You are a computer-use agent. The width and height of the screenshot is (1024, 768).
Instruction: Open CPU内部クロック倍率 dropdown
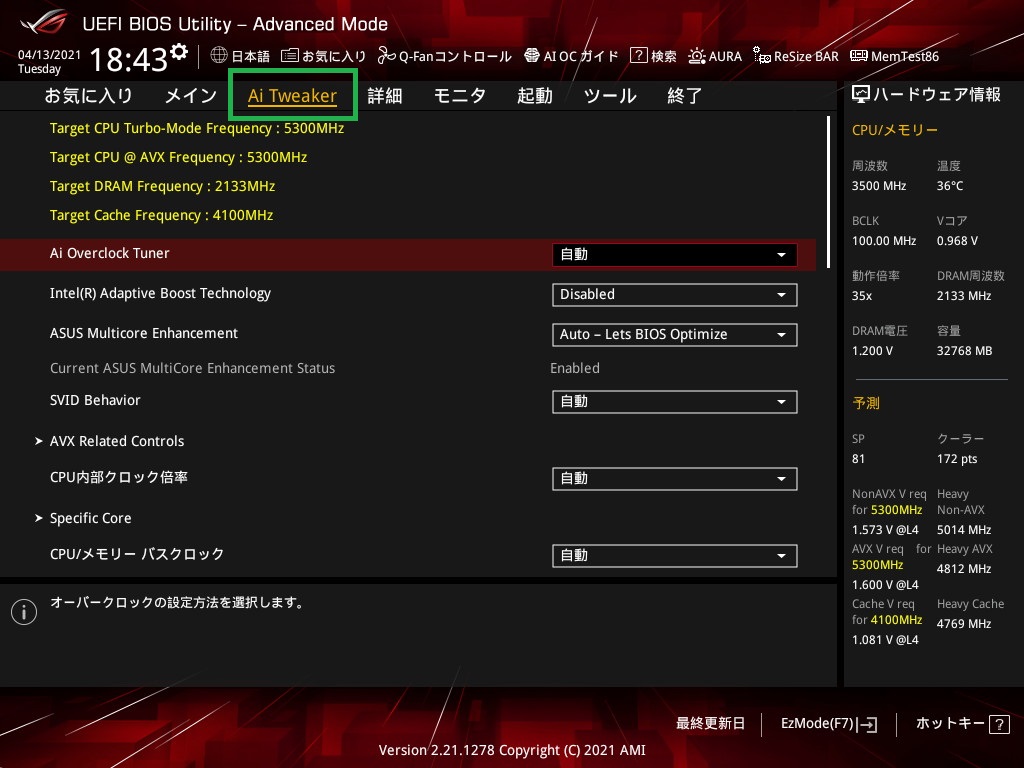point(674,479)
